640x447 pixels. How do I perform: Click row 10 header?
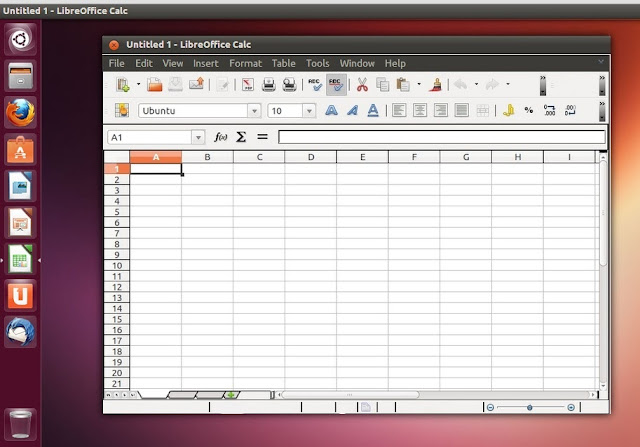point(117,265)
